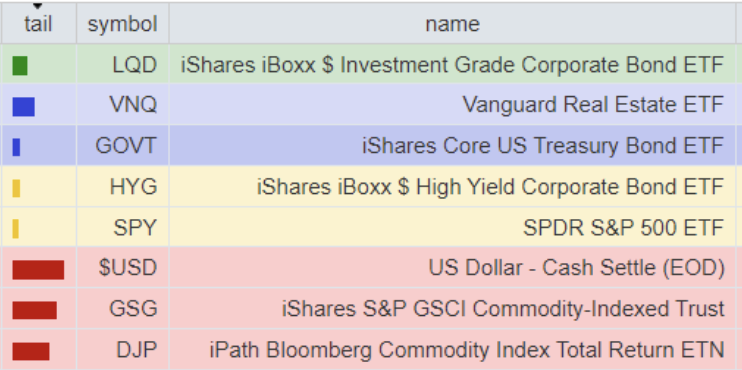Sort by the symbol column header
The image size is (742, 370).
(123, 24)
